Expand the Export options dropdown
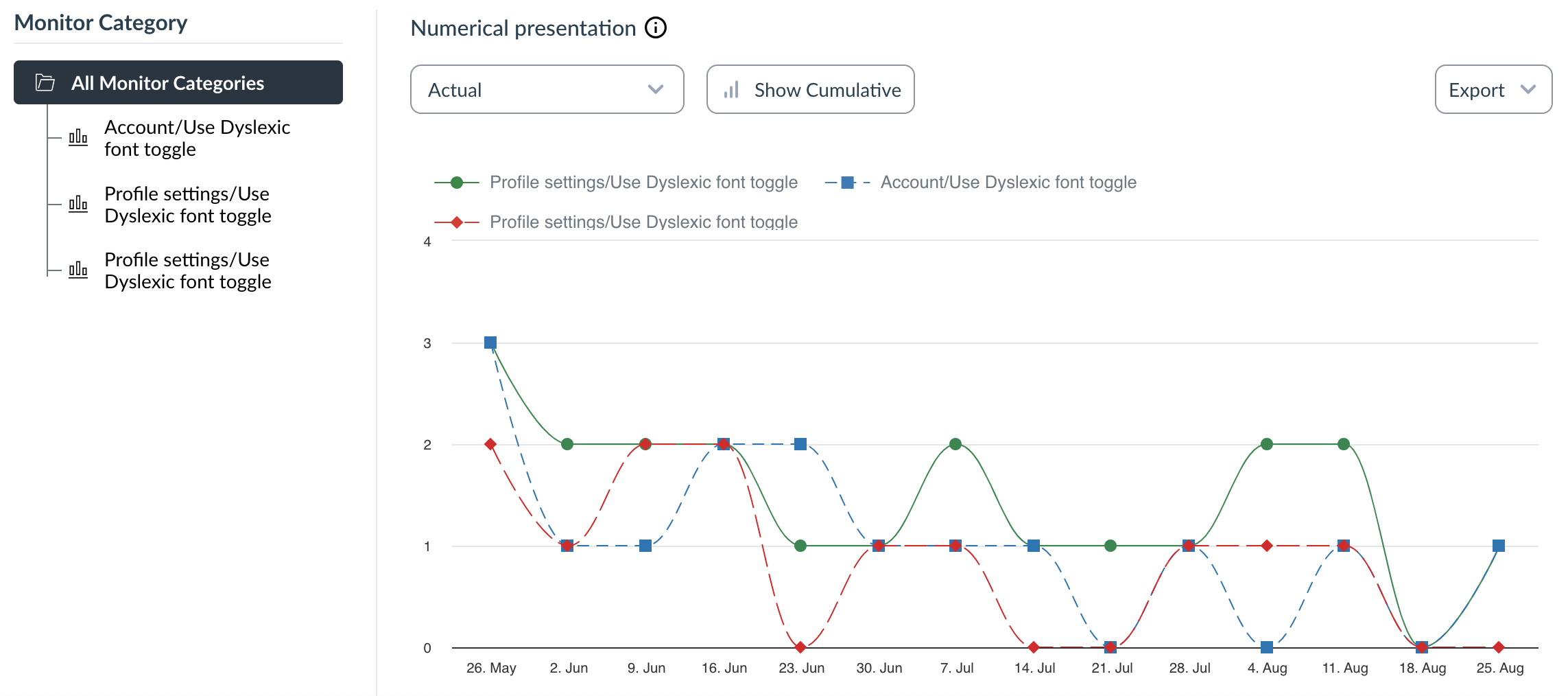This screenshot has height=696, width=1568. [1493, 89]
